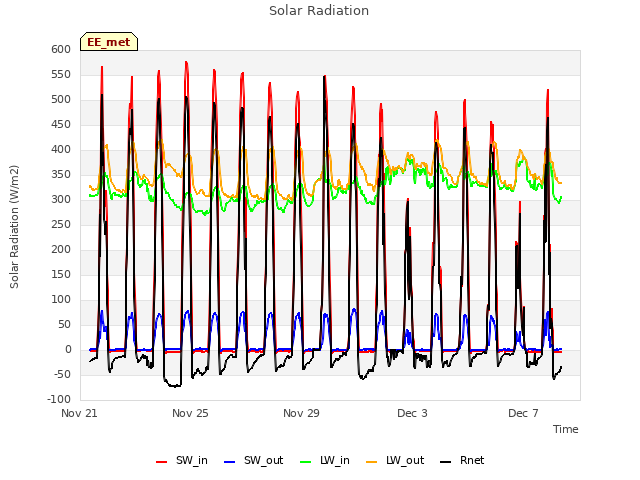Click the blue SW_out legend swatch
Image resolution: width=640 pixels, height=480 pixels.
pyautogui.click(x=230, y=462)
